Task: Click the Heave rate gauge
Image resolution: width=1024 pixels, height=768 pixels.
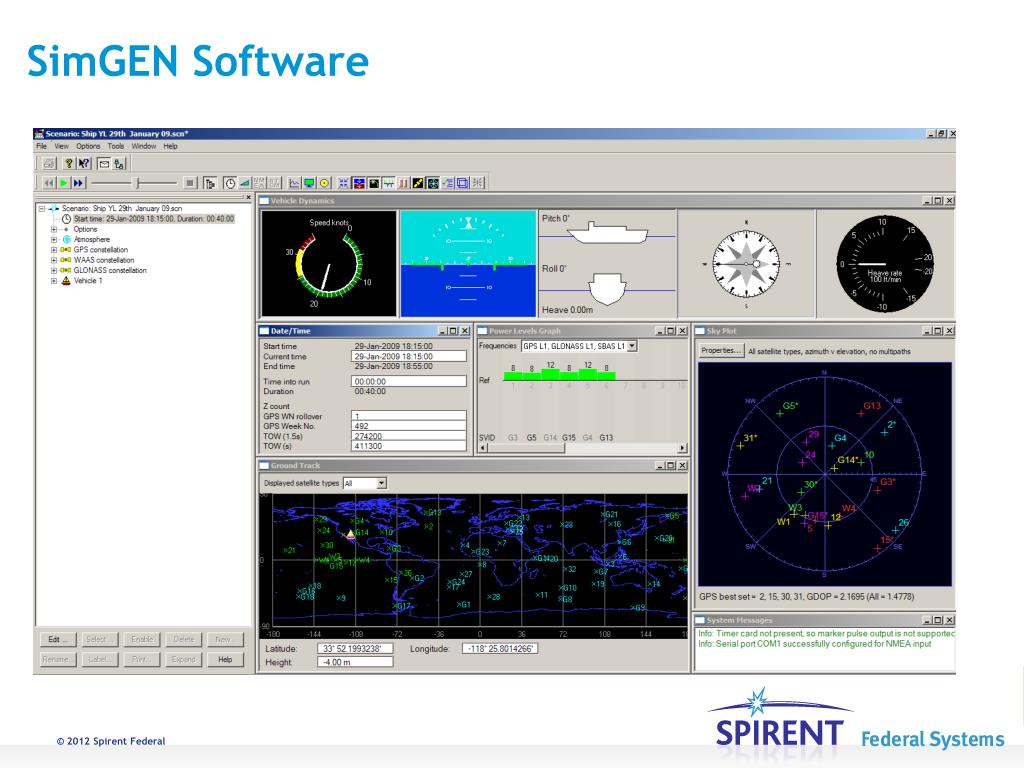Action: coord(885,264)
